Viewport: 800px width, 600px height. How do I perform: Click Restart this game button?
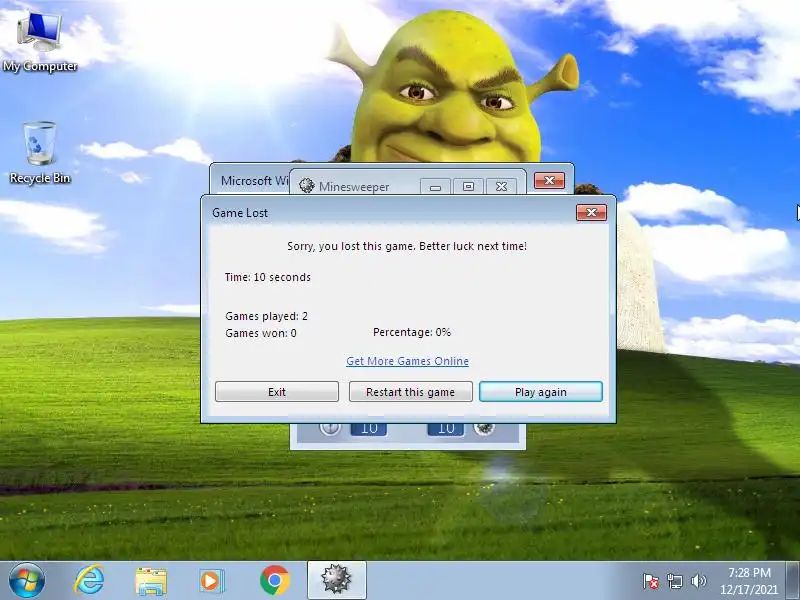coord(410,392)
